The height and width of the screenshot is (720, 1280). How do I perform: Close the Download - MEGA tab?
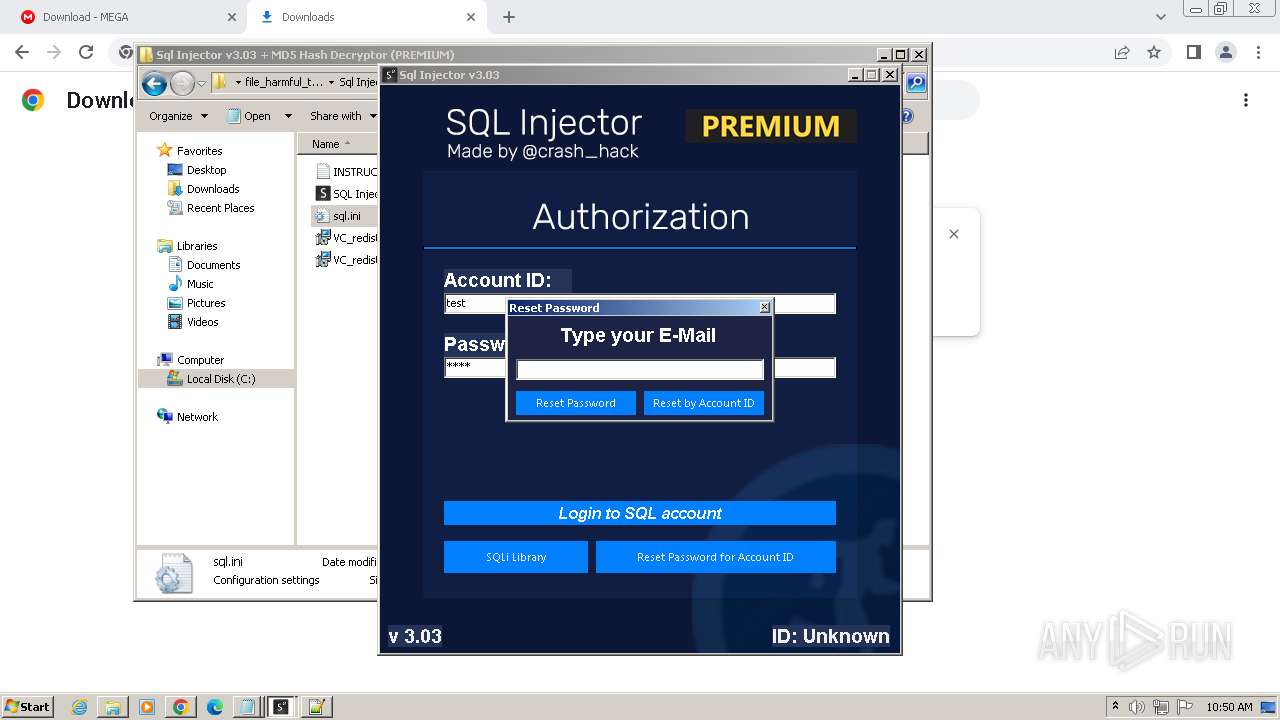click(x=232, y=17)
